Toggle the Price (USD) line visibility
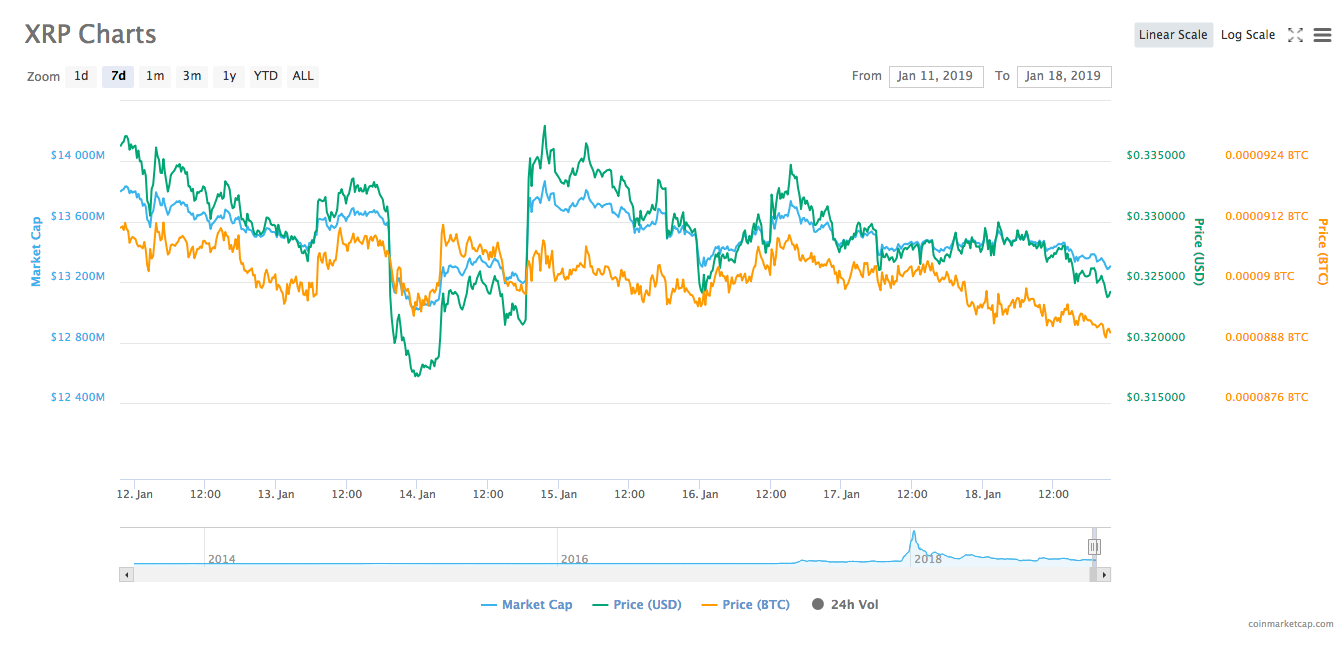This screenshot has height=648, width=1337. [x=636, y=604]
